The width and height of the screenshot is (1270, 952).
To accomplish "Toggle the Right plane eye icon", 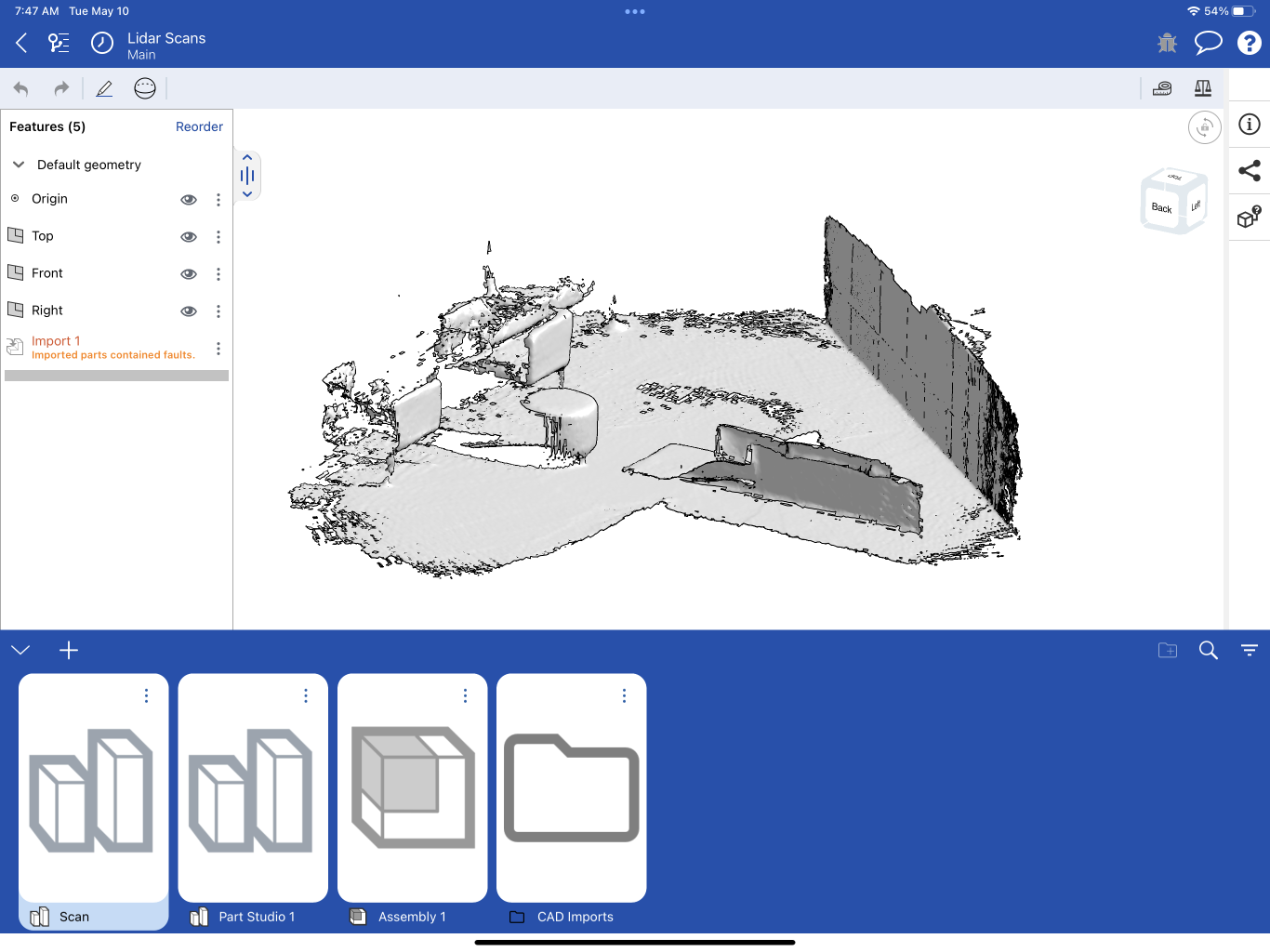I will (188, 311).
